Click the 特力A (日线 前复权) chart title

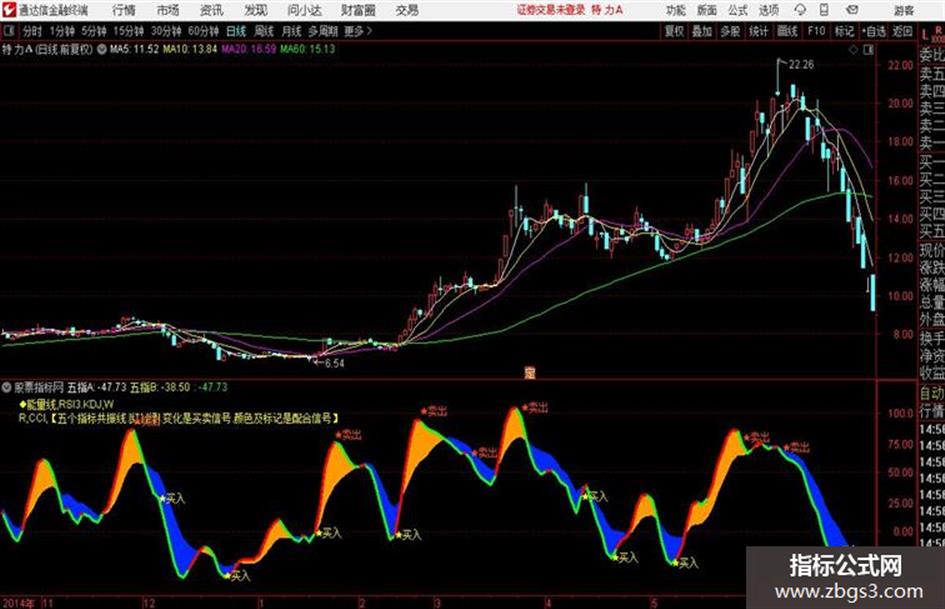click(x=48, y=49)
